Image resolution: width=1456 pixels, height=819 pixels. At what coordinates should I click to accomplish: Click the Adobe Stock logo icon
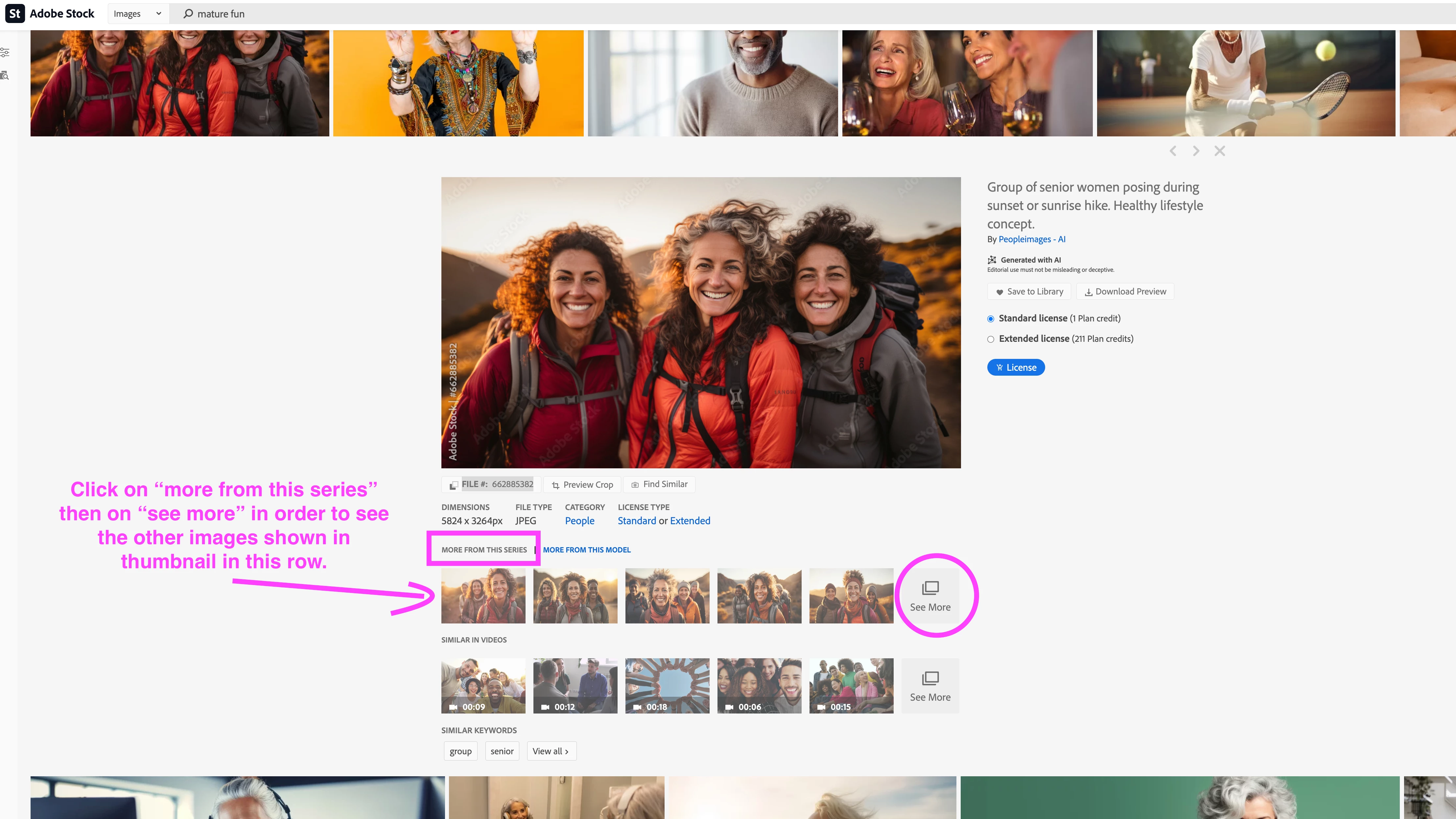tap(15, 13)
